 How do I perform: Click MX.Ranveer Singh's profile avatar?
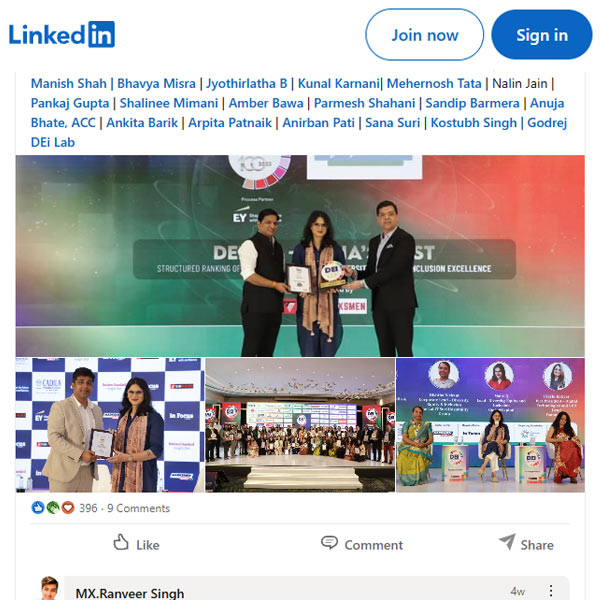(x=49, y=588)
